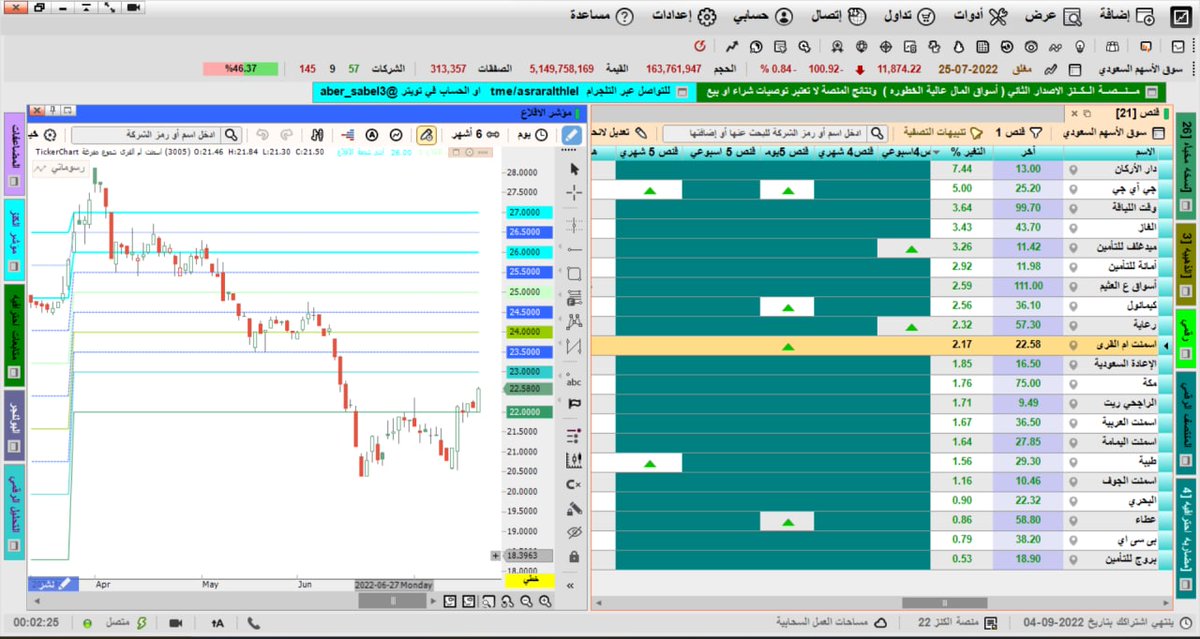This screenshot has height=639, width=1200.
Task: Click the تنبيهات التصفية button
Action: (943, 132)
